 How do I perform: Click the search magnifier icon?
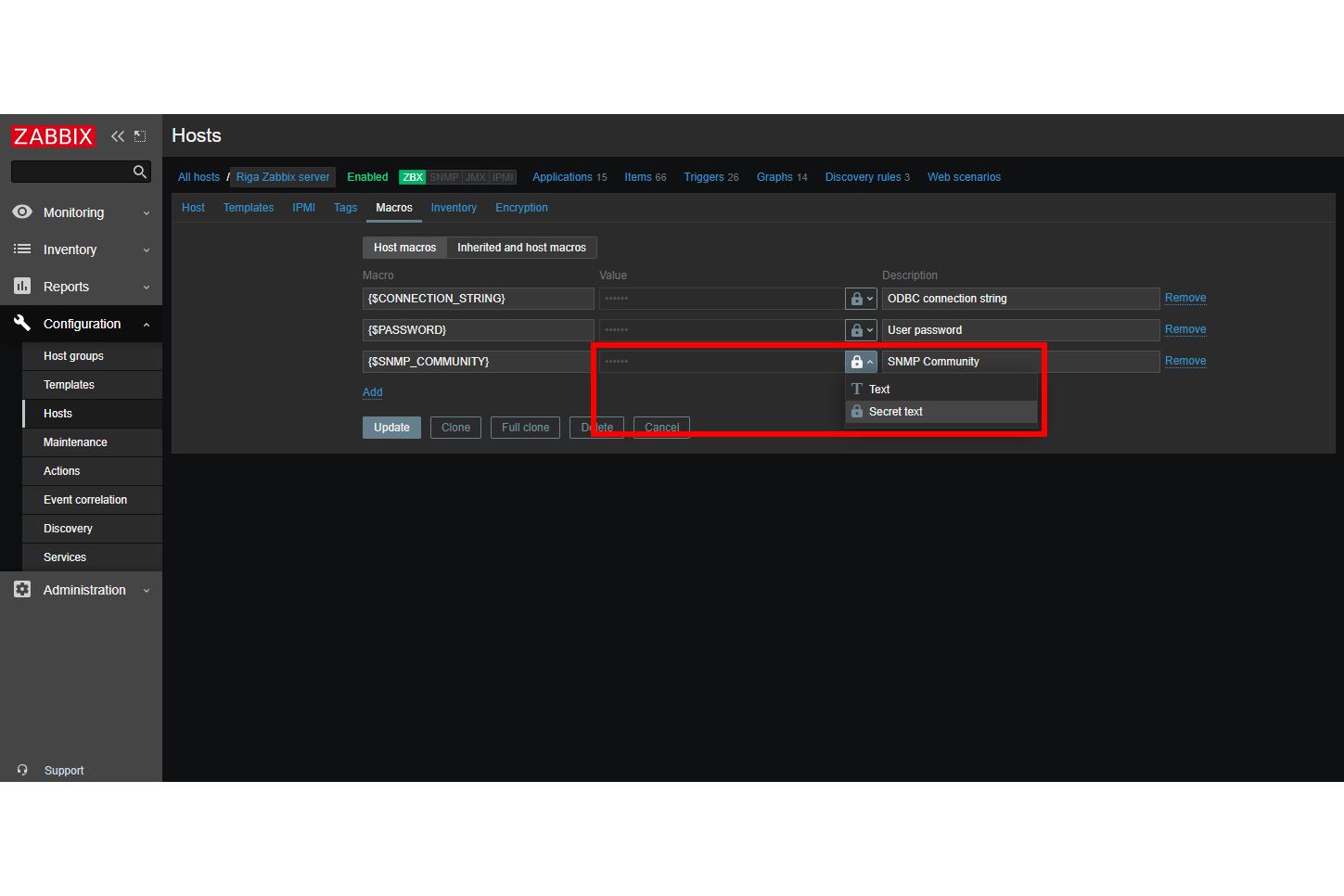coord(140,172)
